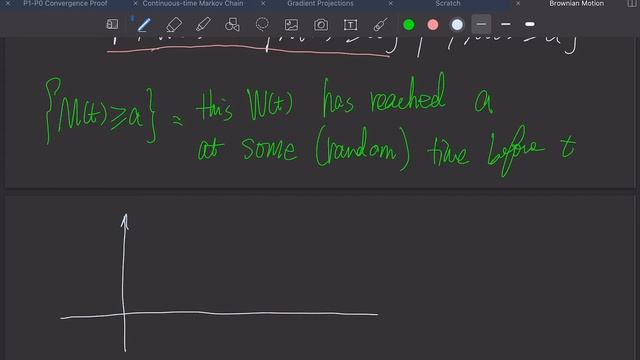Choose the green pen color

pyautogui.click(x=409, y=24)
